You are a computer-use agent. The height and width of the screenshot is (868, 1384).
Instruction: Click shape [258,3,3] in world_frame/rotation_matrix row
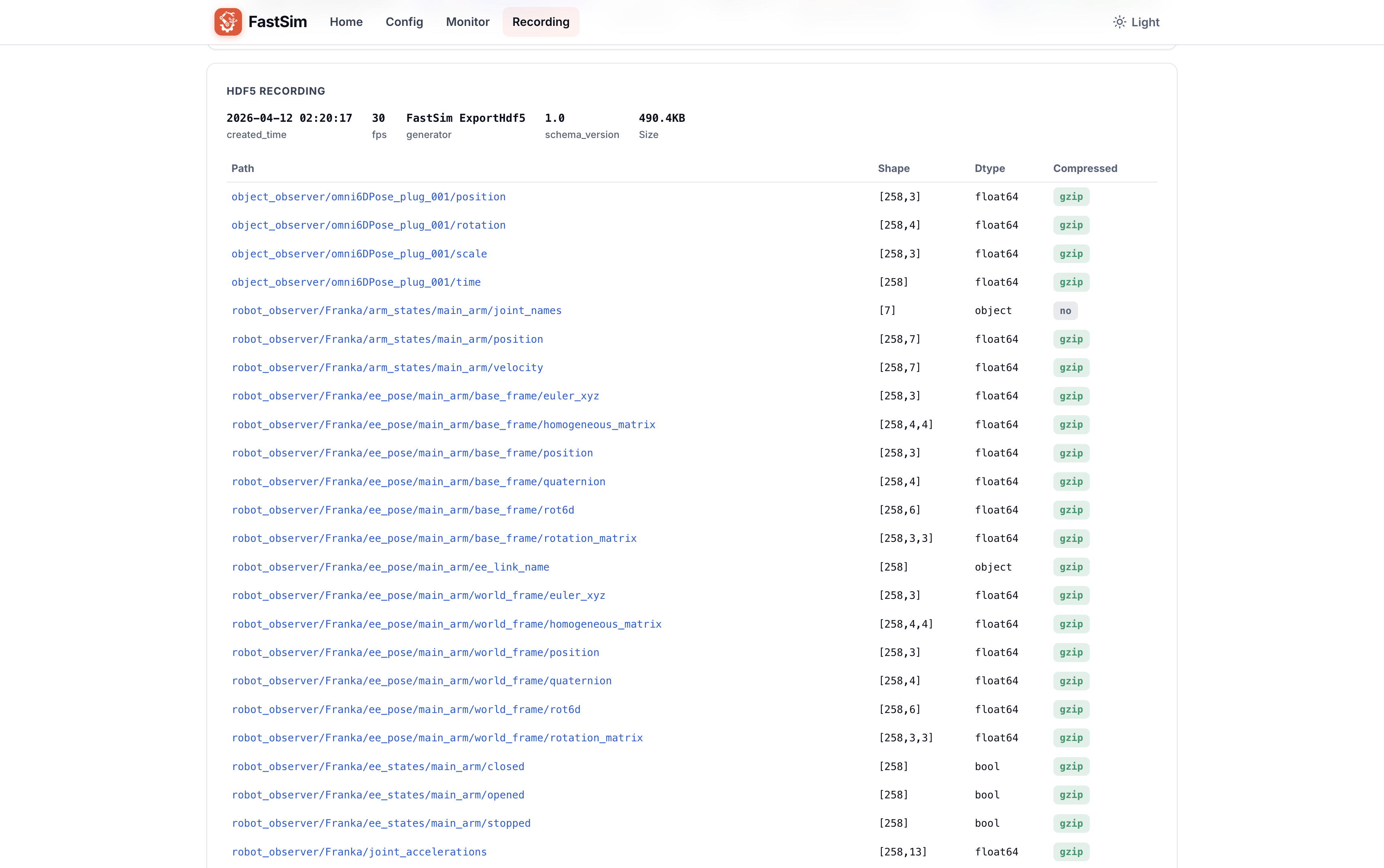(x=906, y=738)
